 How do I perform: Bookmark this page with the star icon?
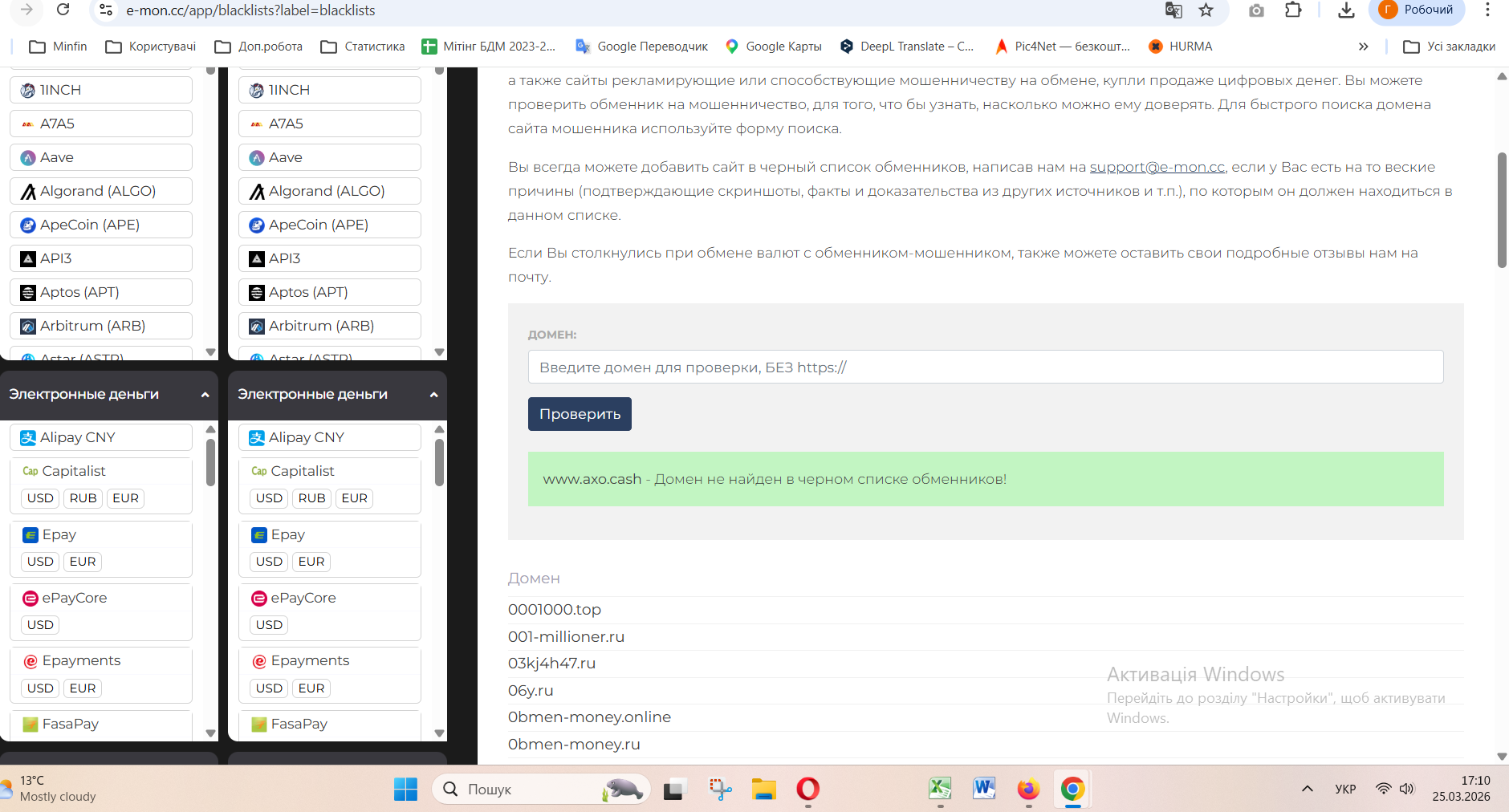(x=1206, y=10)
